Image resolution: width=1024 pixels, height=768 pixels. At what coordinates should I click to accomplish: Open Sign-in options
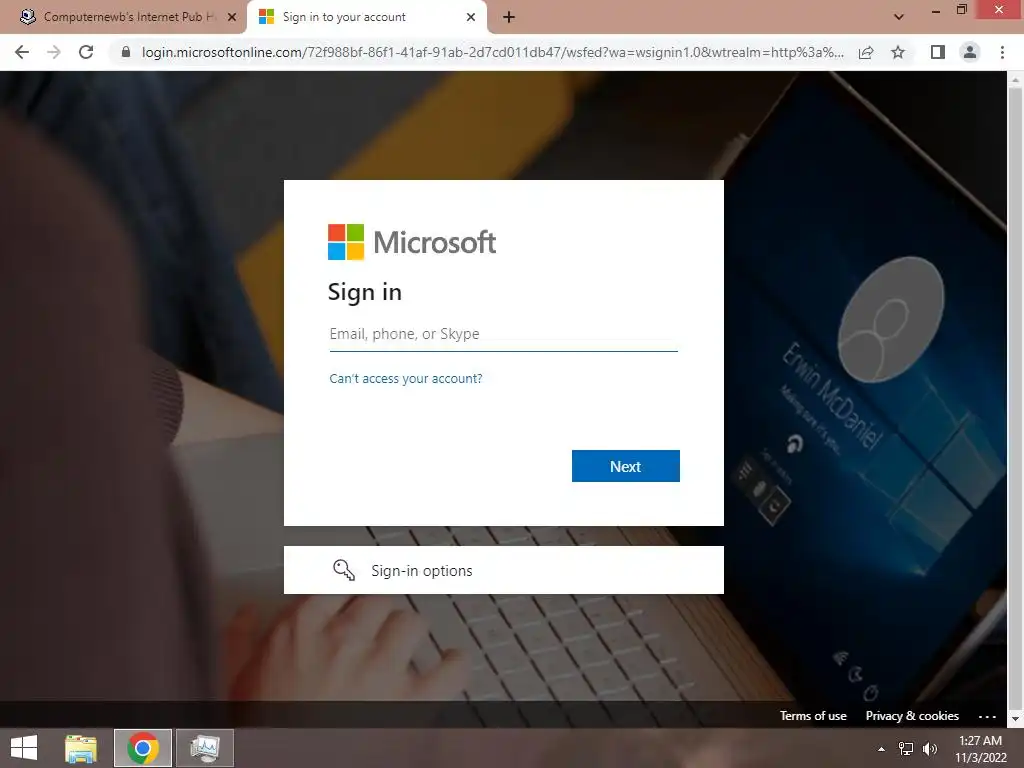tap(504, 570)
